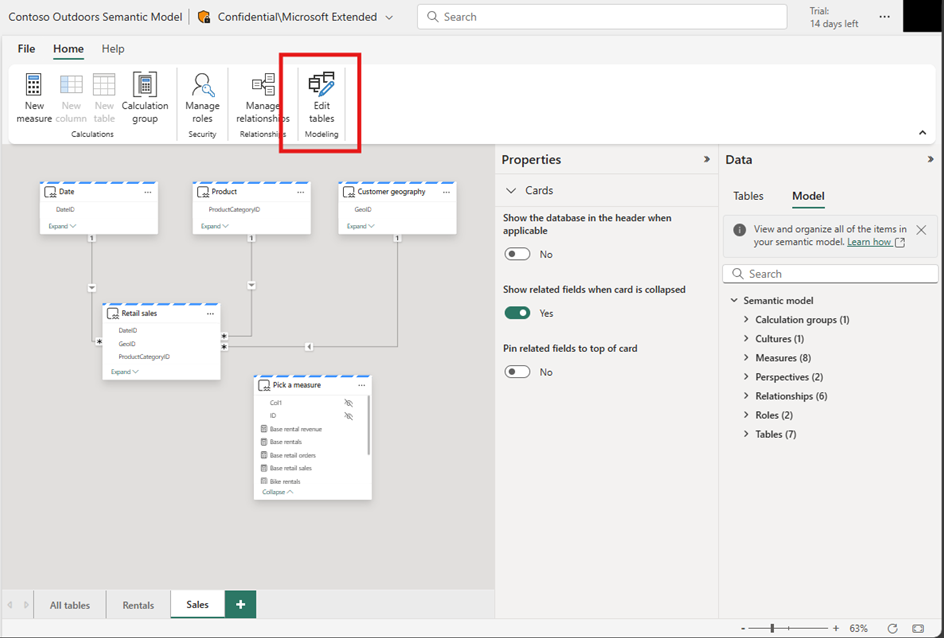Collapse the Semantic model tree node

tap(734, 300)
